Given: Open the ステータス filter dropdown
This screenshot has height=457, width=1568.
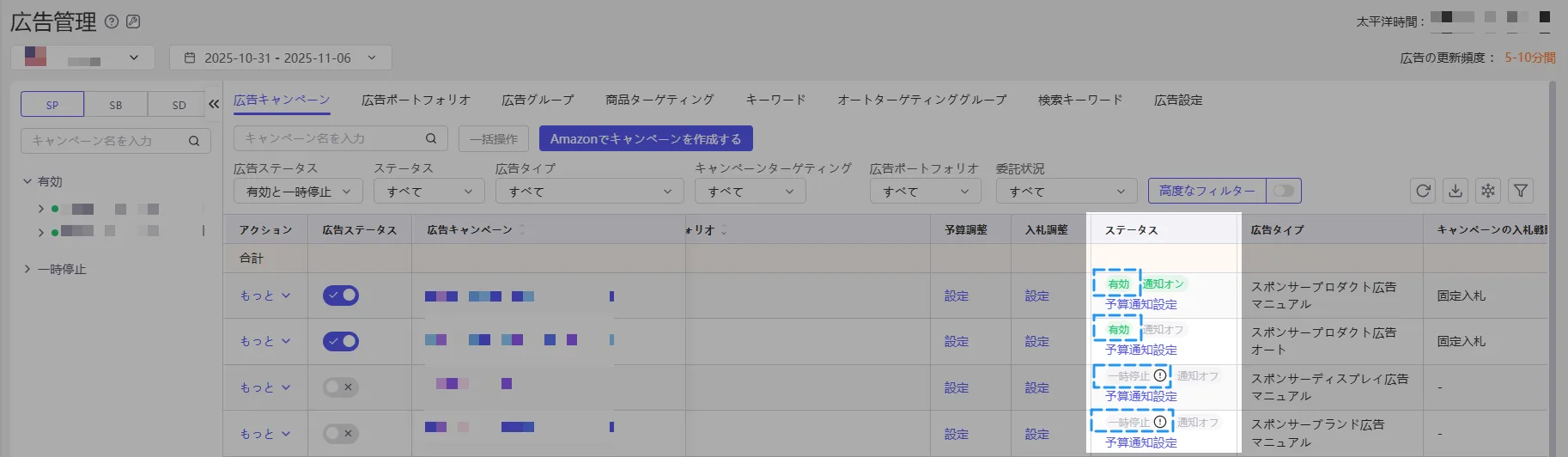Looking at the screenshot, I should coord(429,192).
